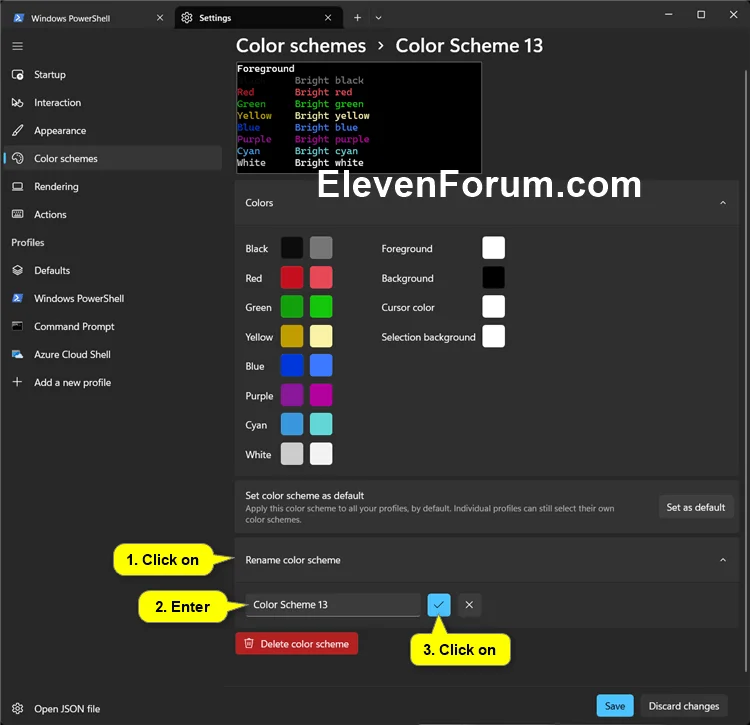750x725 pixels.
Task: Confirm rename with the checkmark button
Action: click(439, 604)
